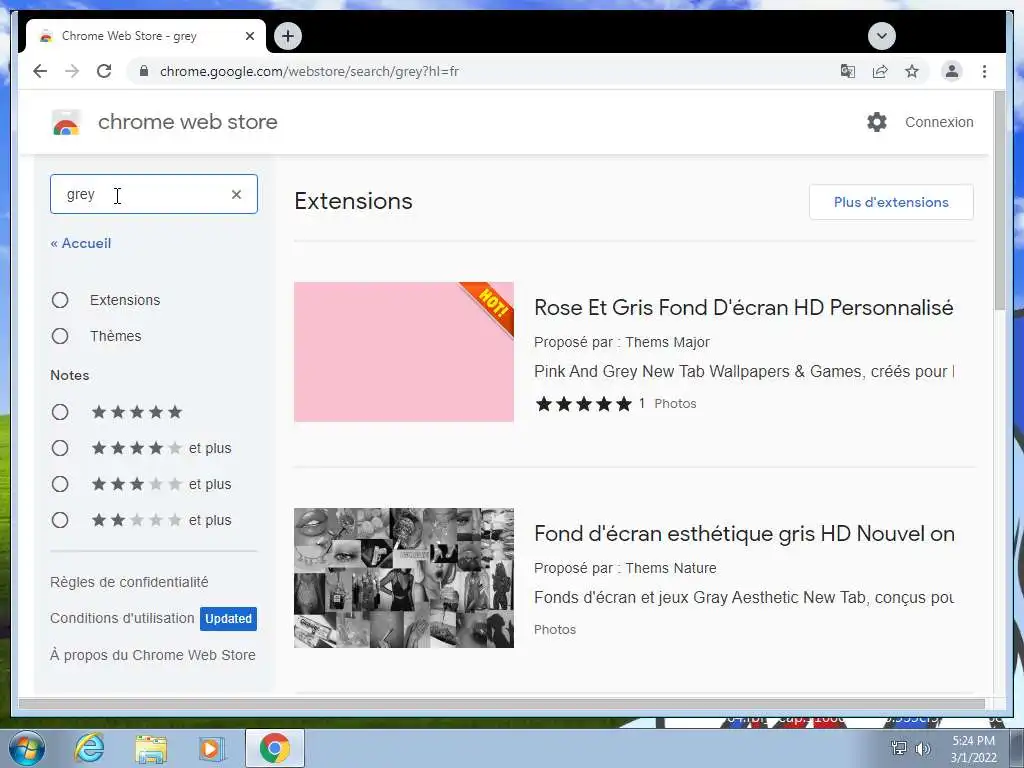Click the Chrome Web Store logo icon
This screenshot has height=768, width=1024.
tap(65, 122)
